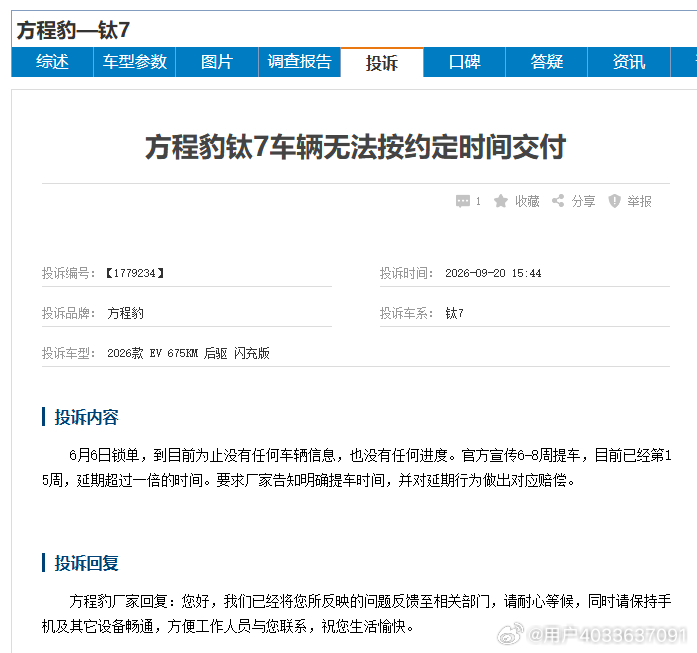Open the 资讯 tab
This screenshot has height=653, width=697.
coord(629,62)
